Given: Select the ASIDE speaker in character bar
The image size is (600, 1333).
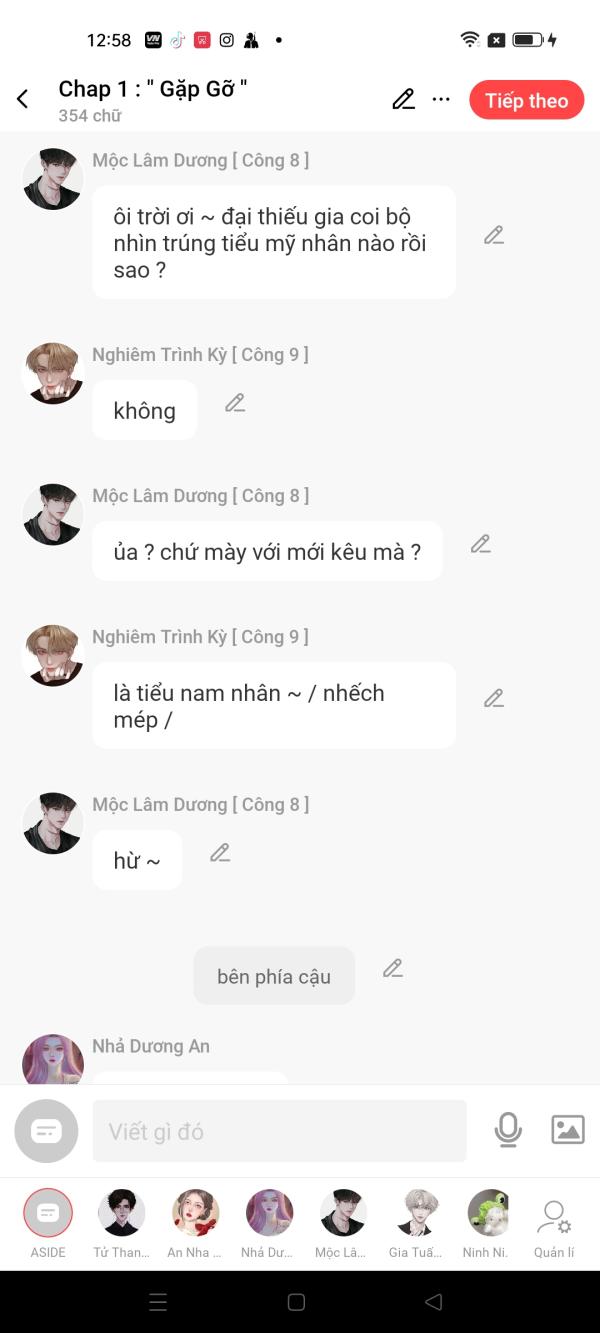Looking at the screenshot, I should (48, 1214).
